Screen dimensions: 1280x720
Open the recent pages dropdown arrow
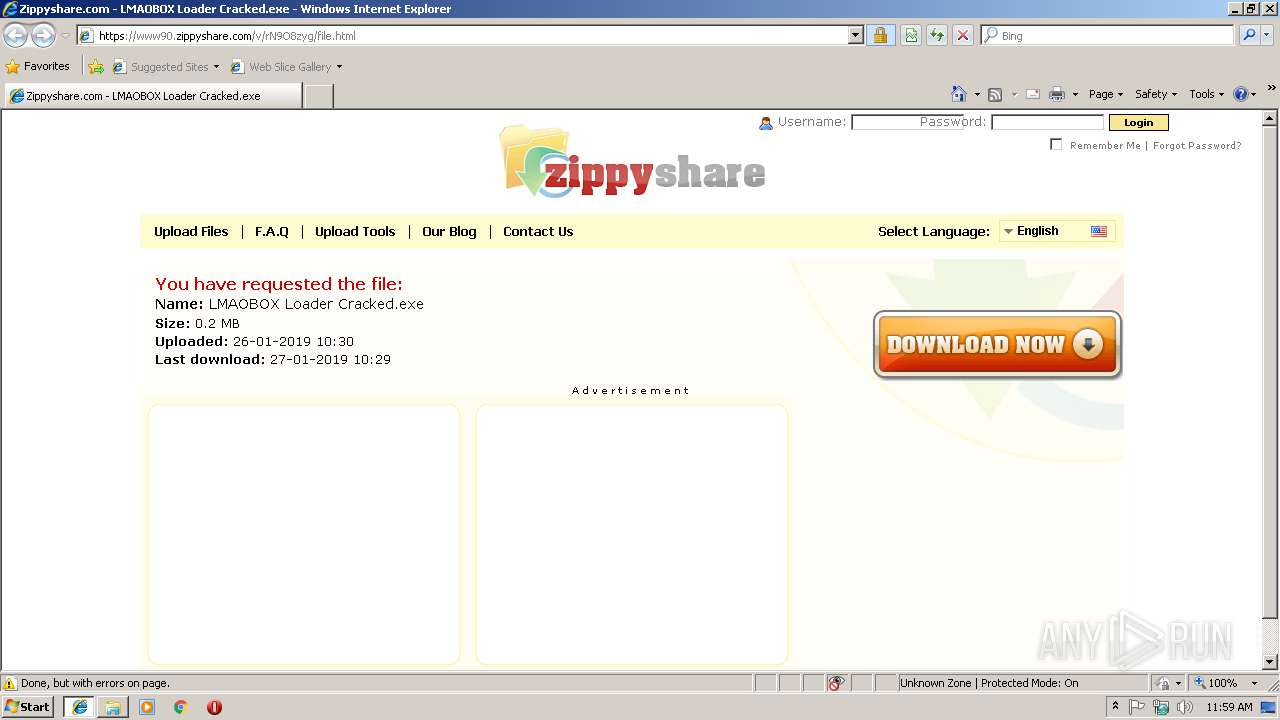point(66,36)
